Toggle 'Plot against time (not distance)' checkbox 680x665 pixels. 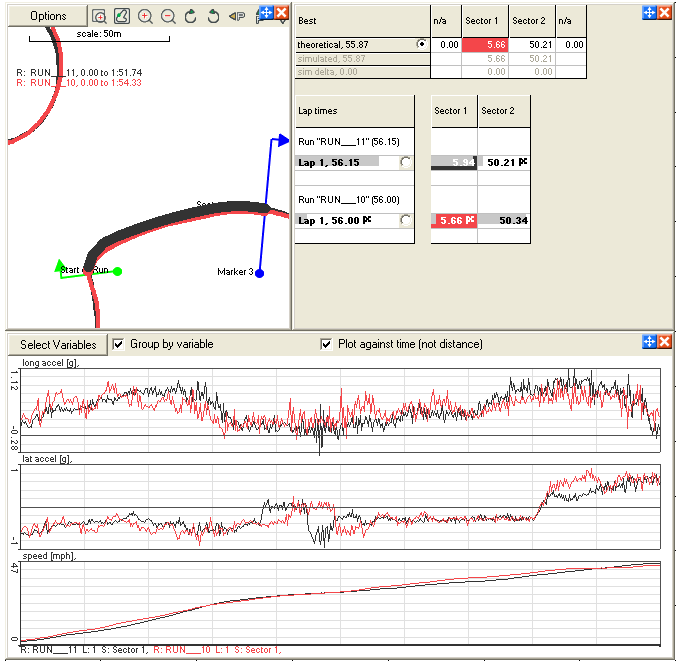[x=326, y=344]
